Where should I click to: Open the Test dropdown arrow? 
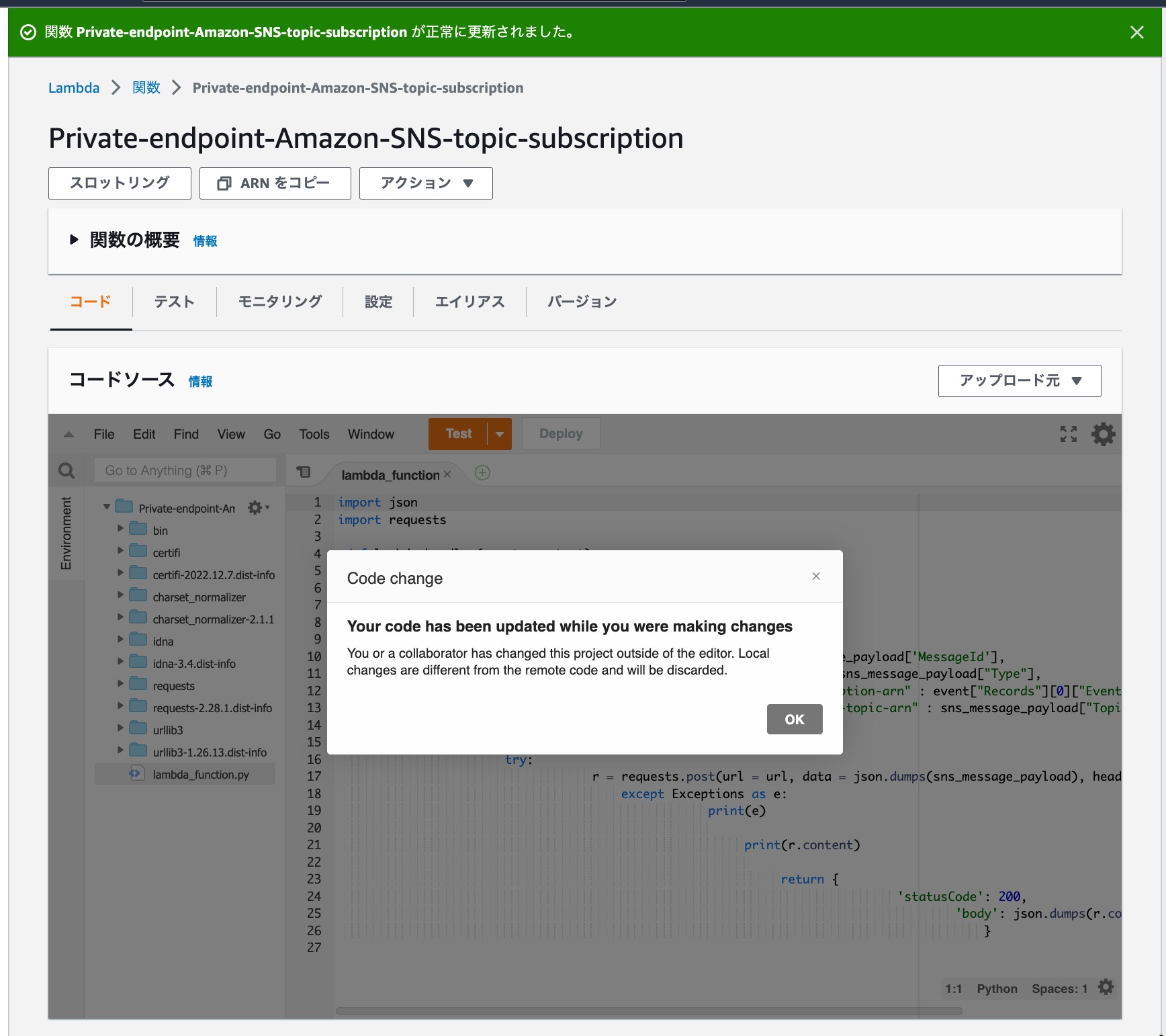tap(499, 433)
